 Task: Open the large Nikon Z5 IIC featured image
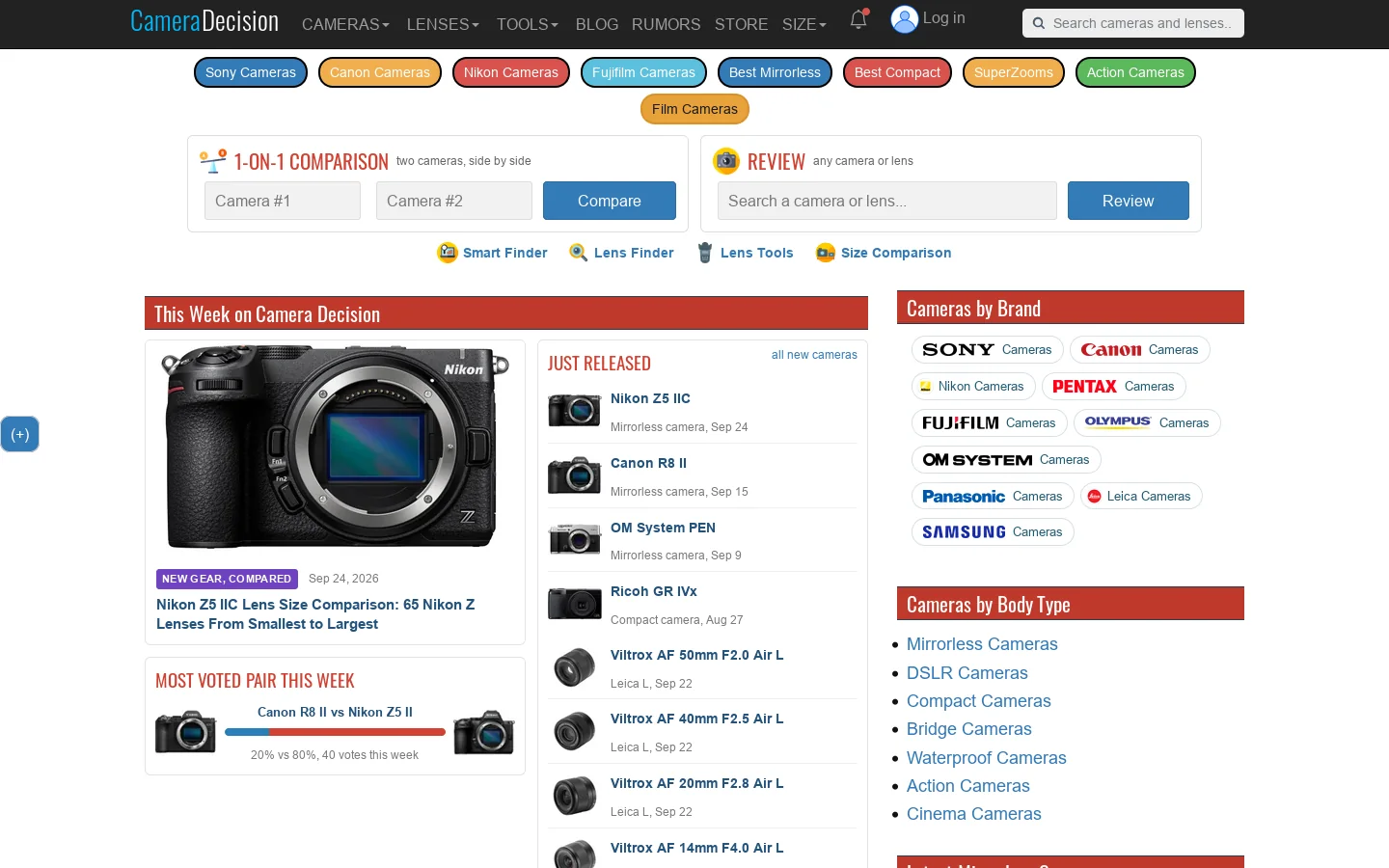click(x=335, y=448)
